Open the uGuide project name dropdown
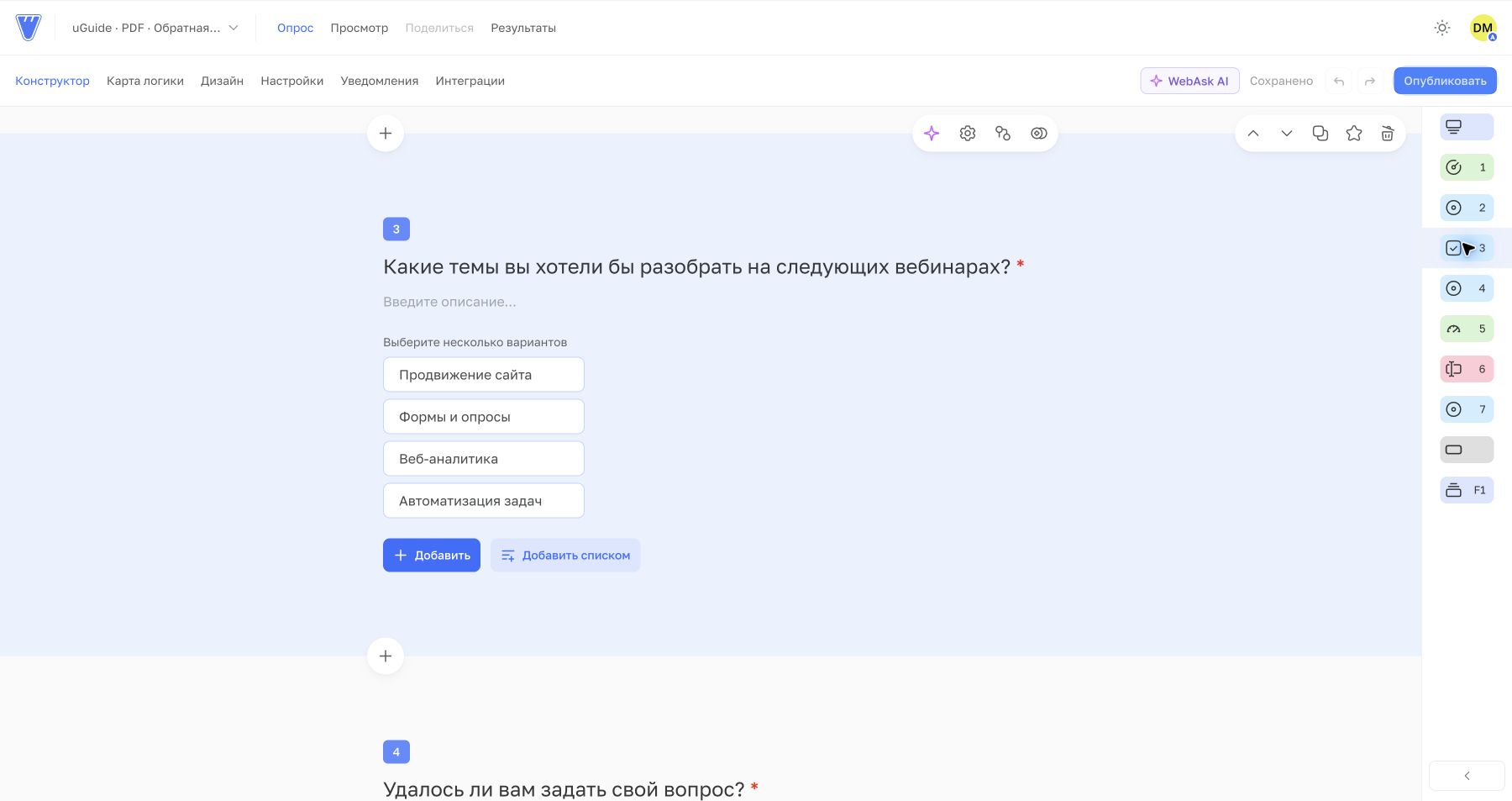 point(155,28)
